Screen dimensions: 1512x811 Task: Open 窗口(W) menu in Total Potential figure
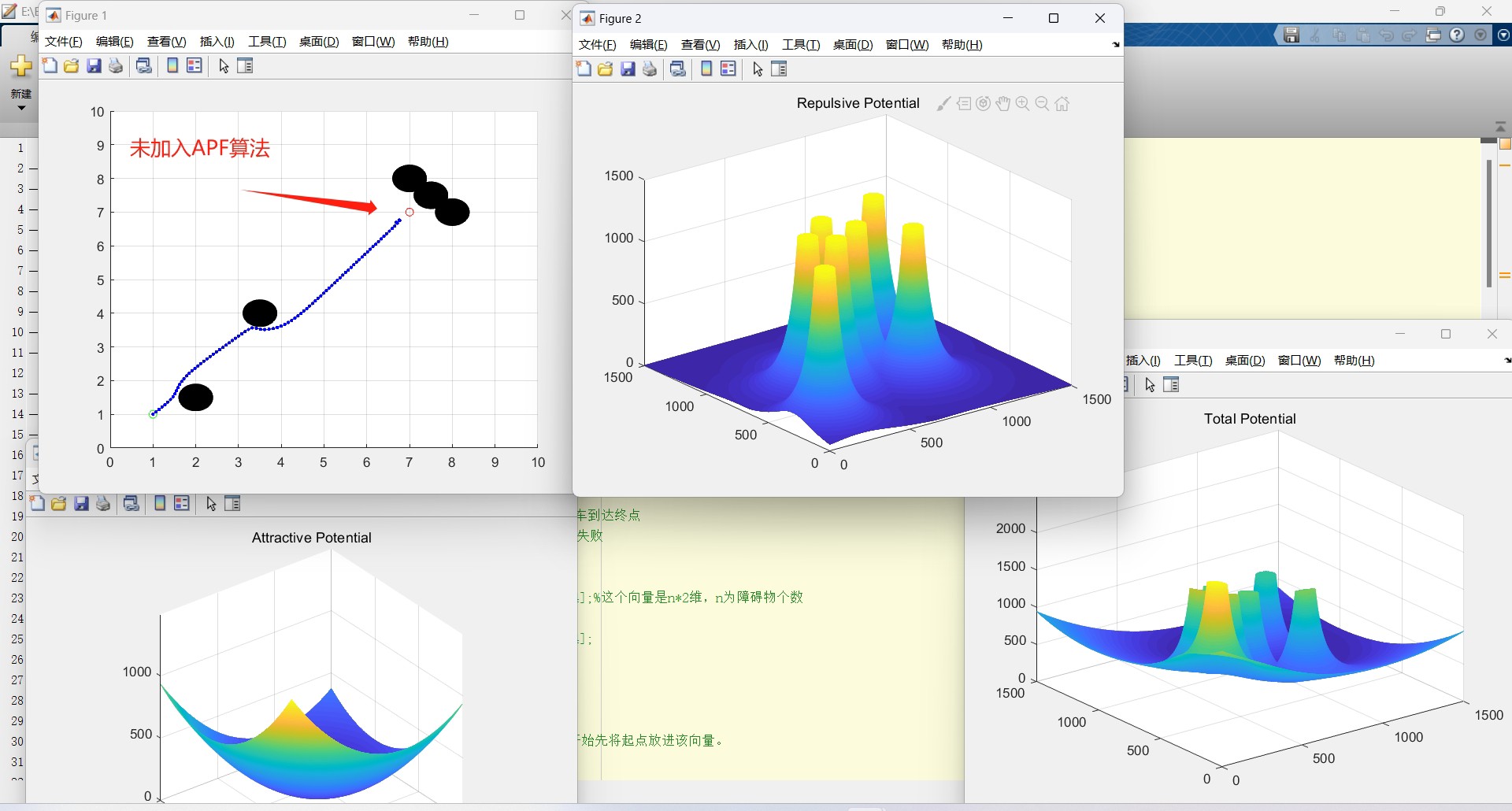click(x=1299, y=361)
